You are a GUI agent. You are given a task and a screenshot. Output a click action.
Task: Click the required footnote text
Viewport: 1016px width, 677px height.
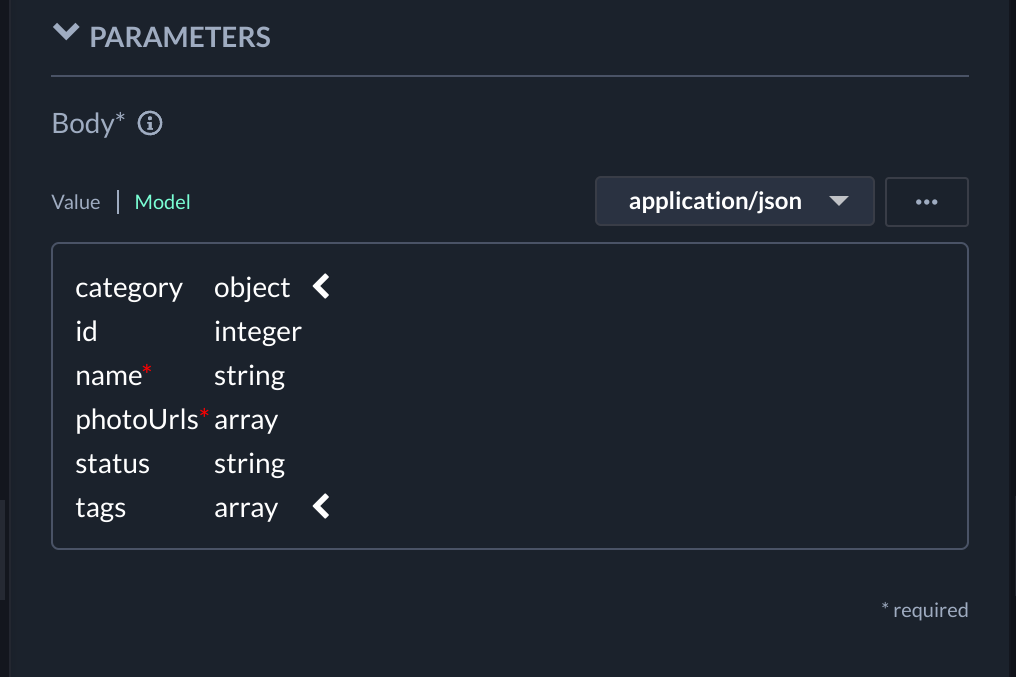tap(924, 610)
